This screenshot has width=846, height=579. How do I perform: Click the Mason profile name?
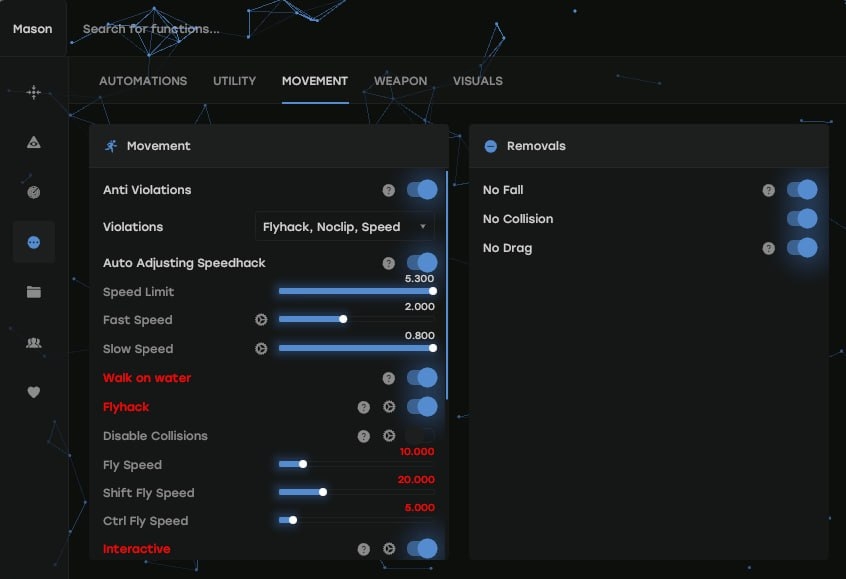33,29
